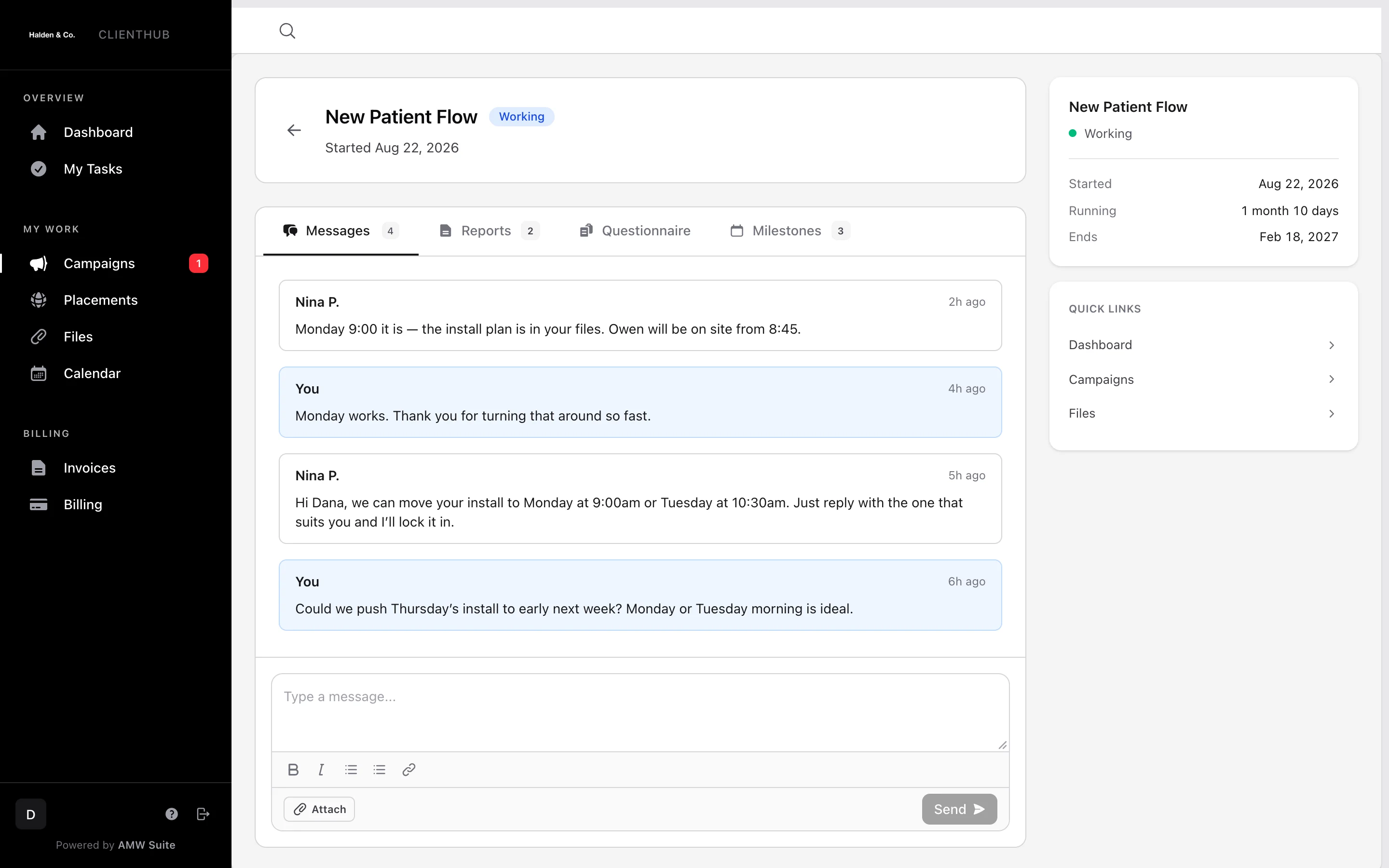
Task: Click the "Feb 18, 2027" end date
Action: click(1298, 237)
